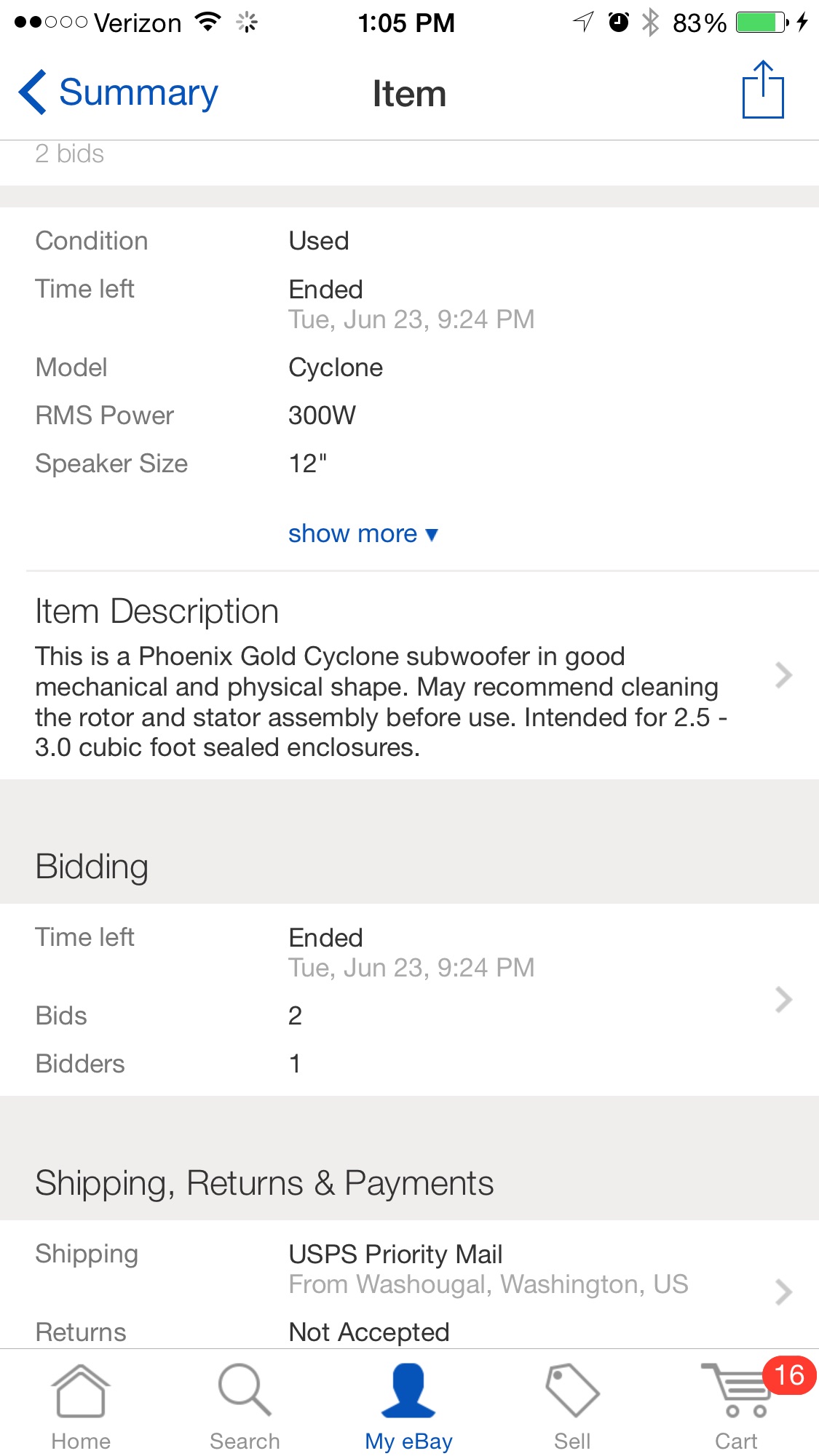
Task: Open bidding details chevron
Action: [x=783, y=1000]
